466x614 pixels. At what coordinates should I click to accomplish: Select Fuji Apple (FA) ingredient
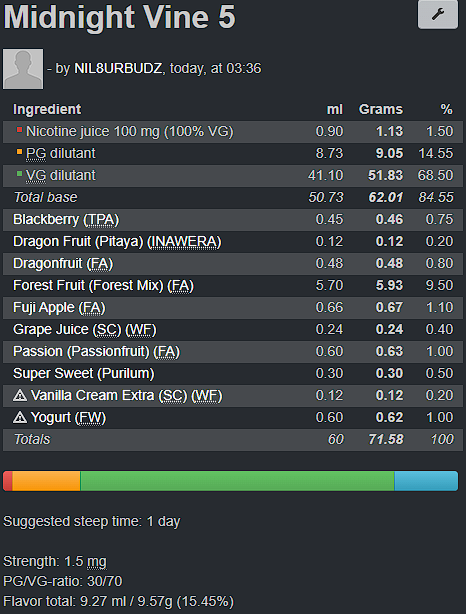coord(59,307)
